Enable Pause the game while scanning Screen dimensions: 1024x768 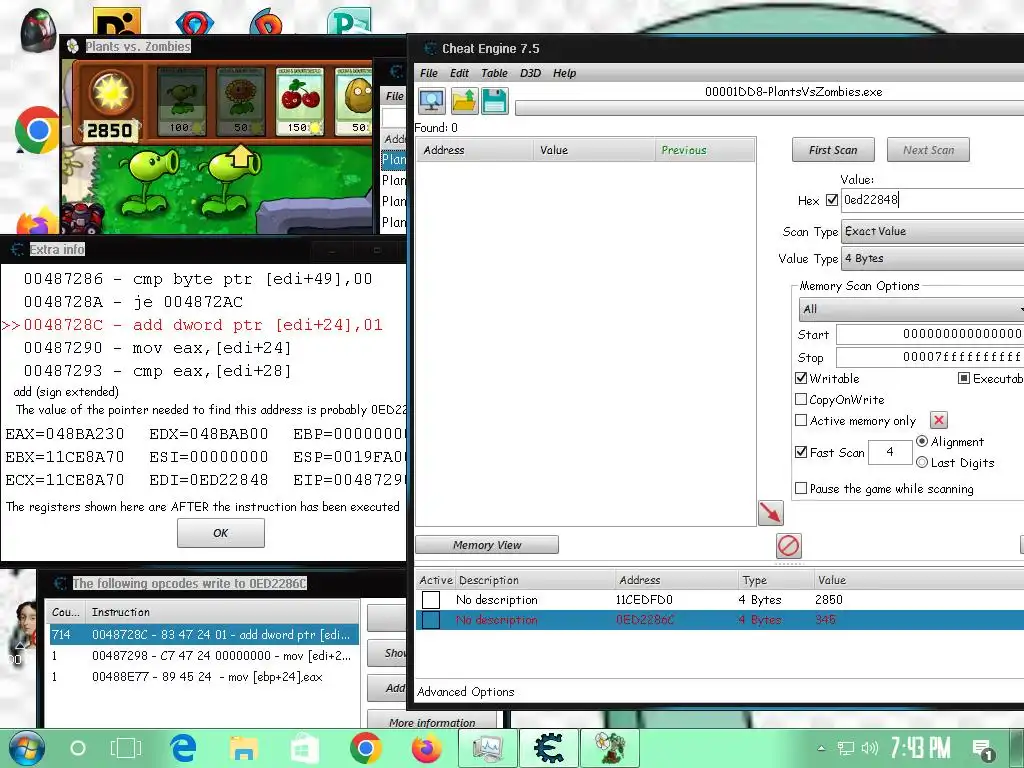point(801,488)
